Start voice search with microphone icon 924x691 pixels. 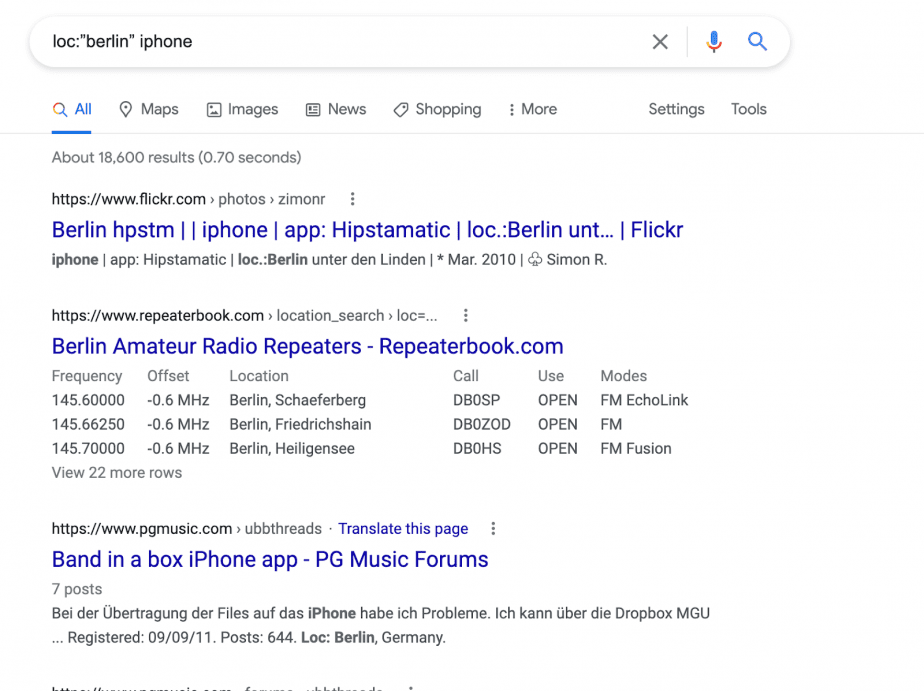pos(714,42)
